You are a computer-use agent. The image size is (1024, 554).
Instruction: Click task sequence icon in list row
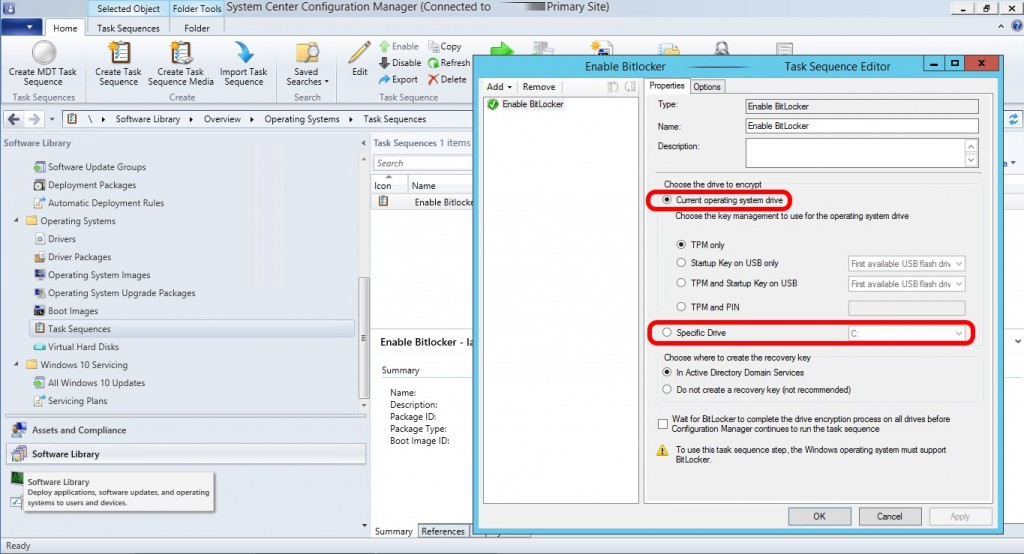click(x=383, y=202)
